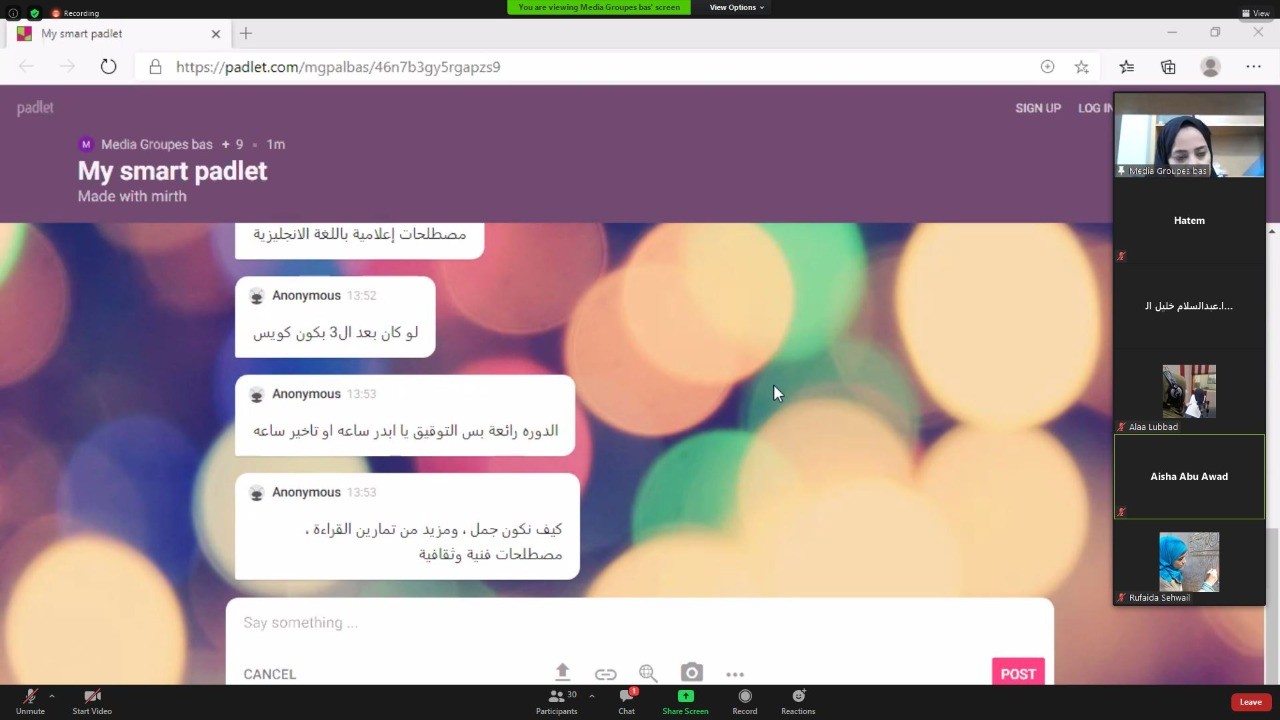Expand the View Options dropdown
Screen dimensions: 1280x720
click(x=736, y=7)
